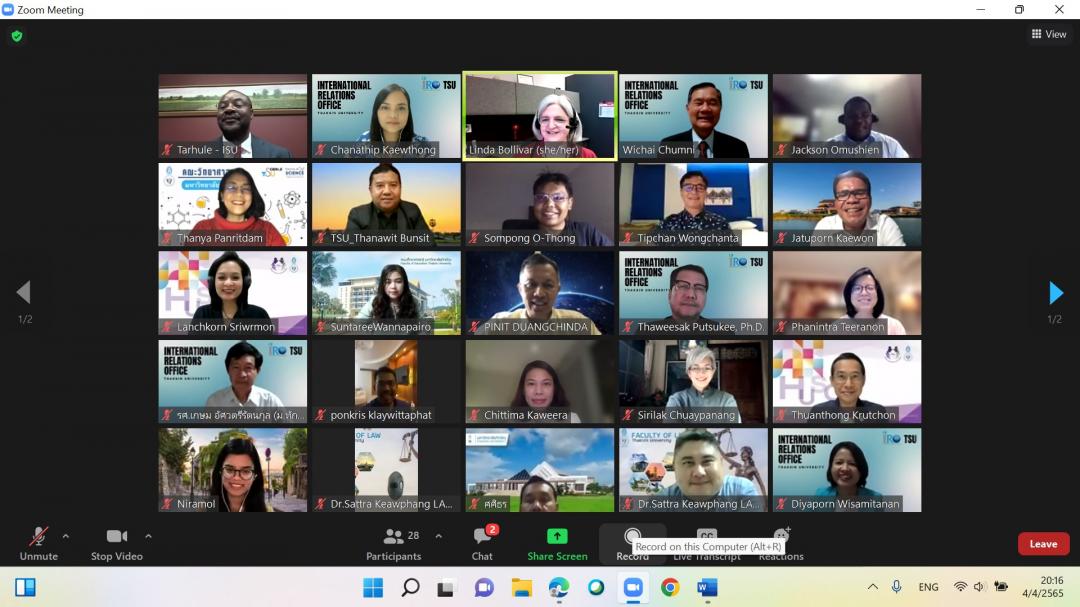Expand audio options arrow next to Unmute
The image size is (1080, 607).
click(x=66, y=536)
